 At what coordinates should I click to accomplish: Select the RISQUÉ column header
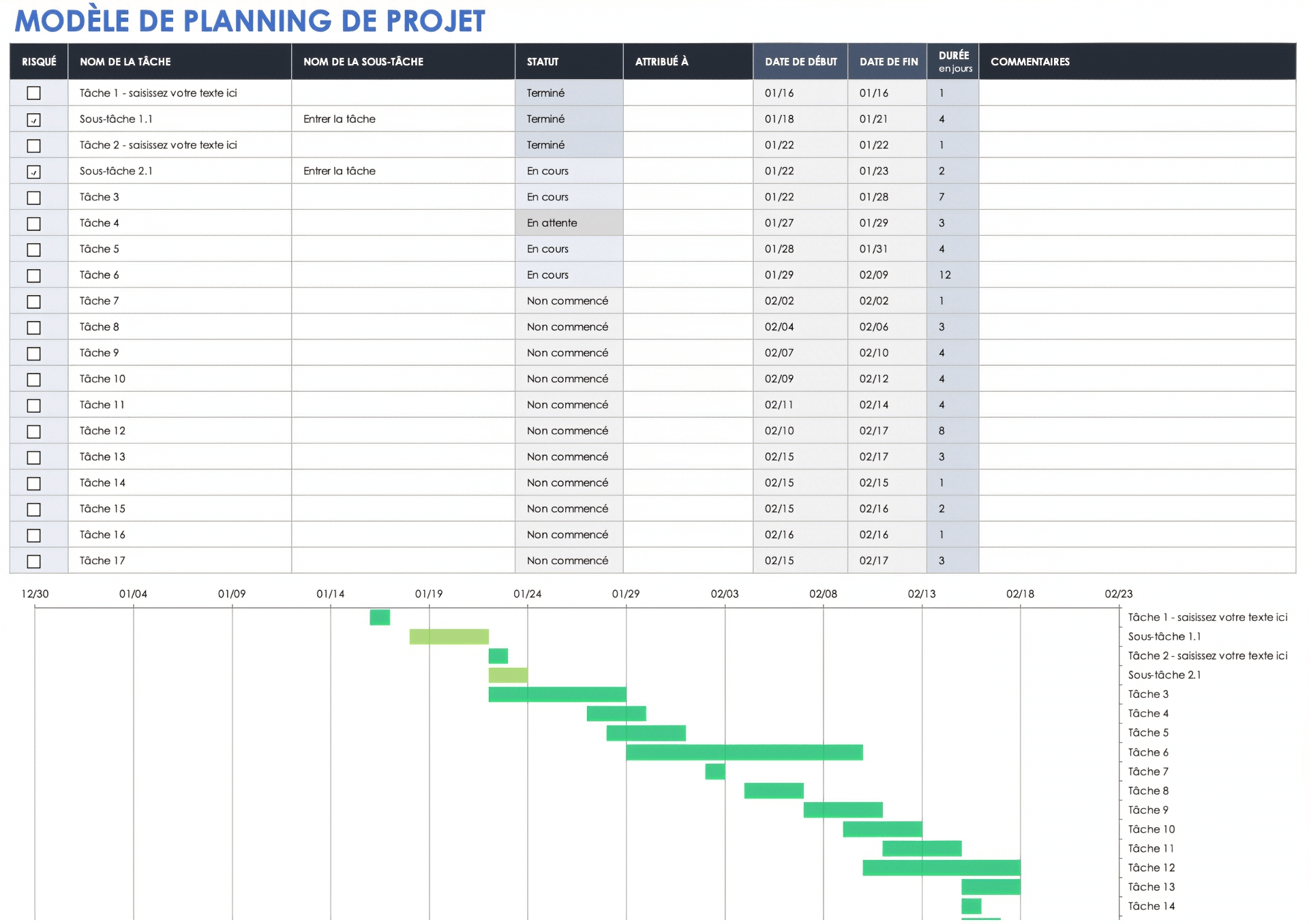[39, 61]
